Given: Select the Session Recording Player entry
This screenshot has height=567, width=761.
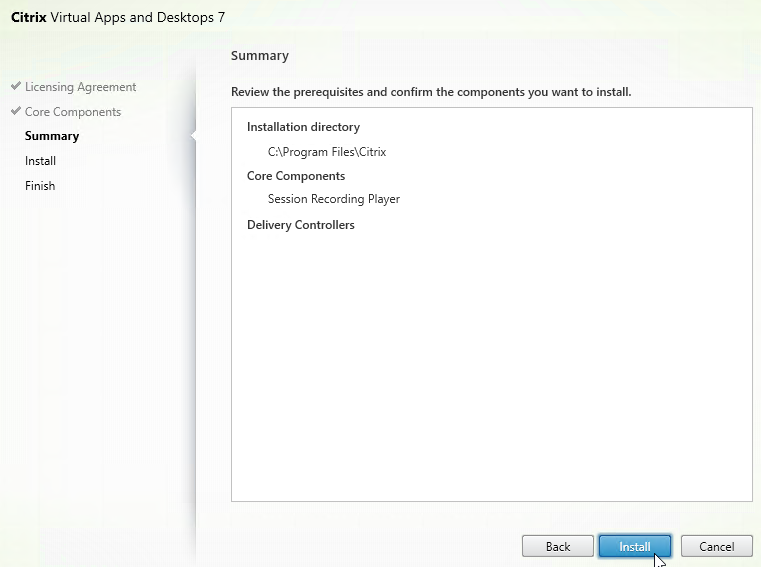Looking at the screenshot, I should point(334,199).
